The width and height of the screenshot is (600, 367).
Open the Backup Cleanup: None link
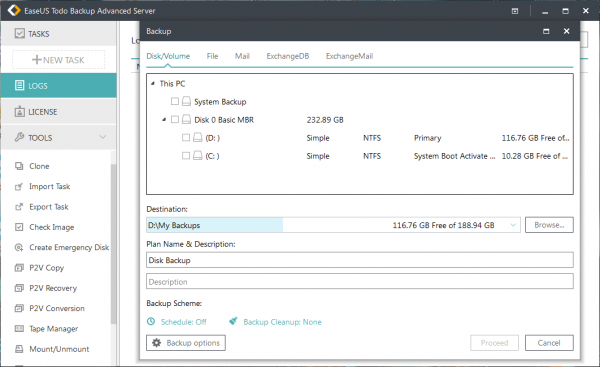282,322
